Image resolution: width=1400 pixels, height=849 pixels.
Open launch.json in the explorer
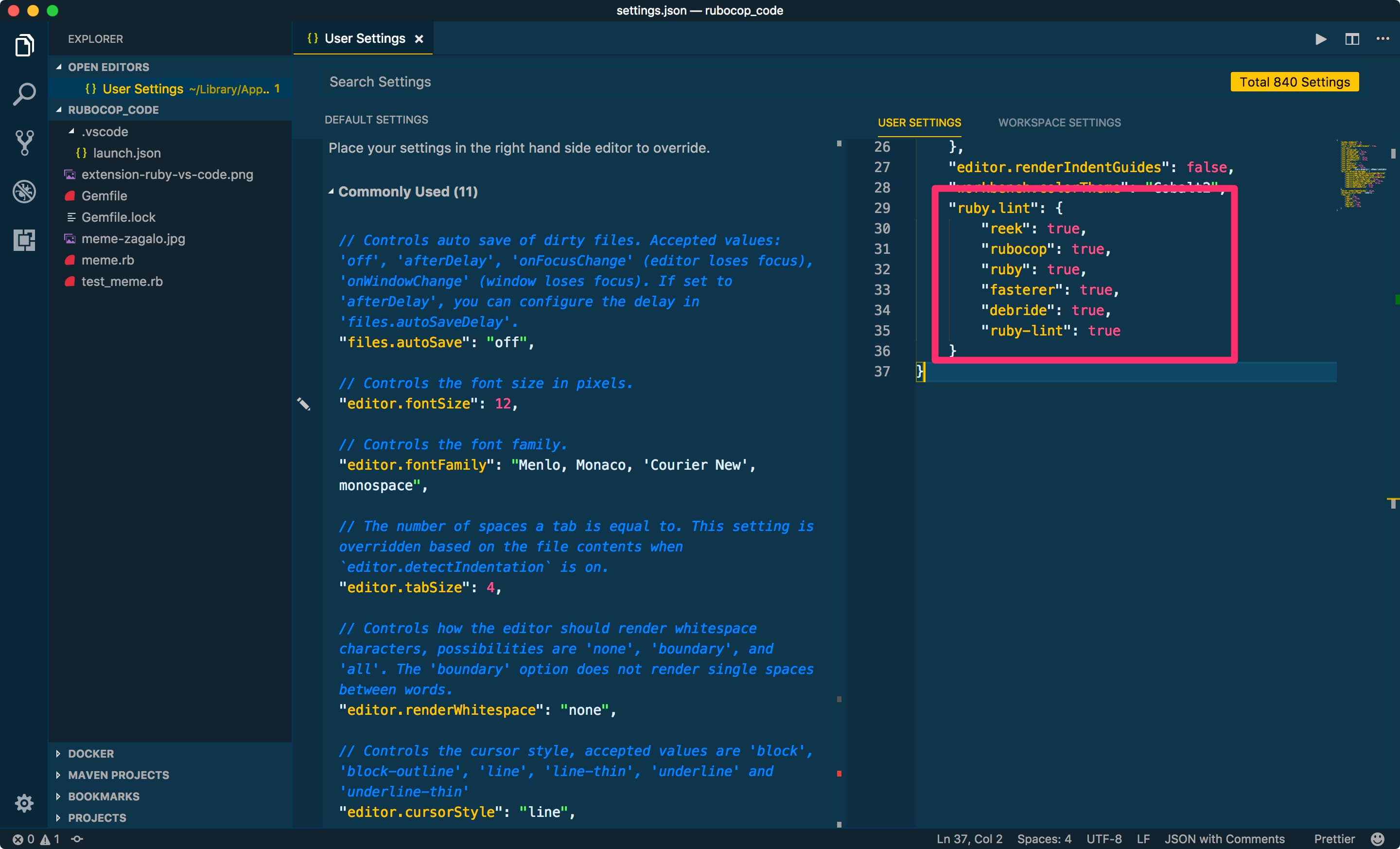[126, 153]
